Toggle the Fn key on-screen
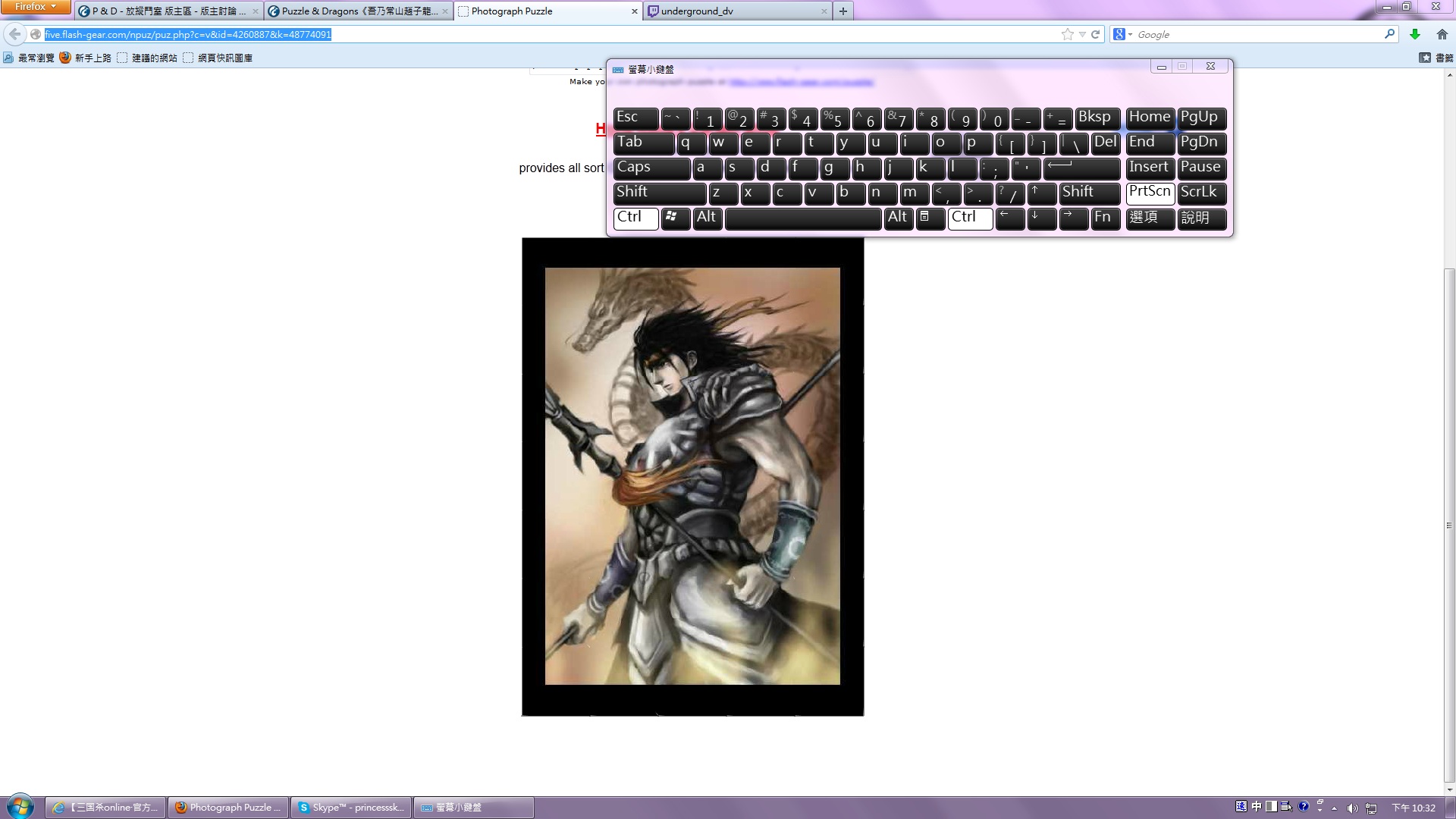Screen dimensions: 1456x819 pos(1106,218)
